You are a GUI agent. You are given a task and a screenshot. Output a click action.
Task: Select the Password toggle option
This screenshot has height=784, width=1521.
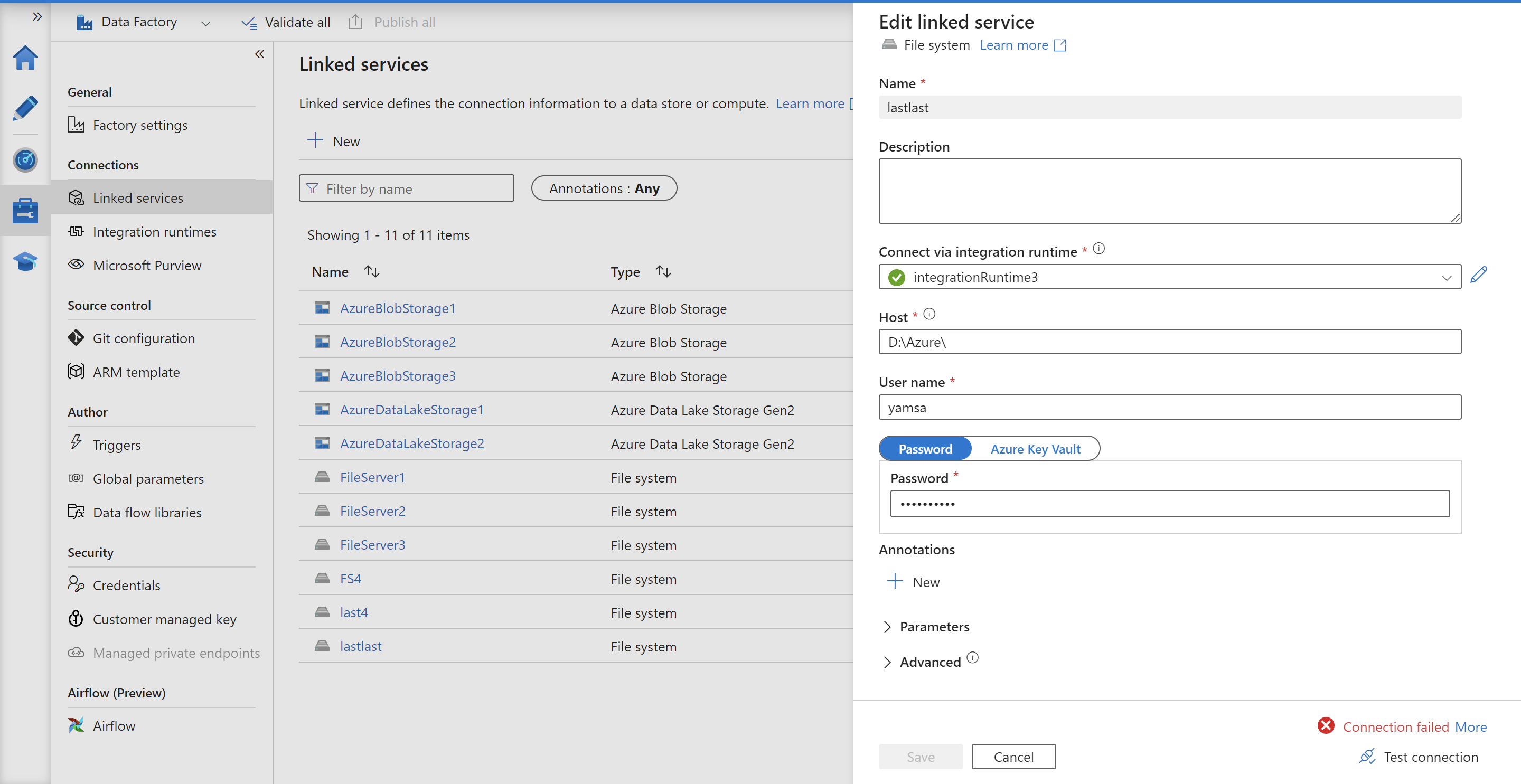[x=925, y=449]
